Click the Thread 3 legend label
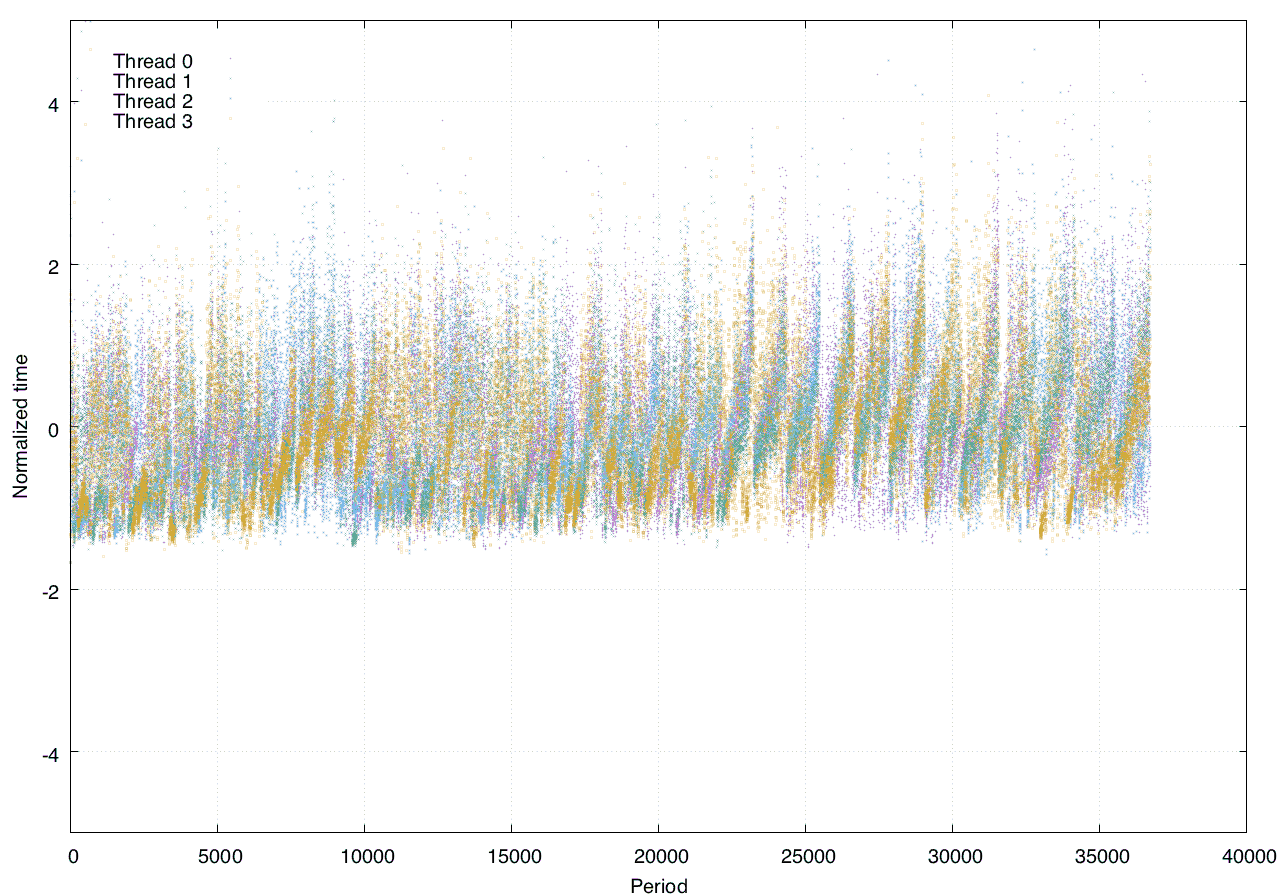This screenshot has height=896, width=1280. 153,121
